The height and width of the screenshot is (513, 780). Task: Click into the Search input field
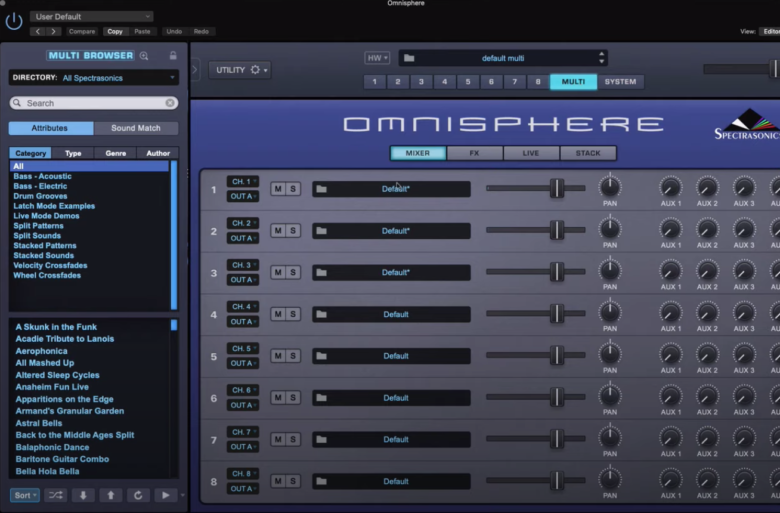tap(94, 103)
